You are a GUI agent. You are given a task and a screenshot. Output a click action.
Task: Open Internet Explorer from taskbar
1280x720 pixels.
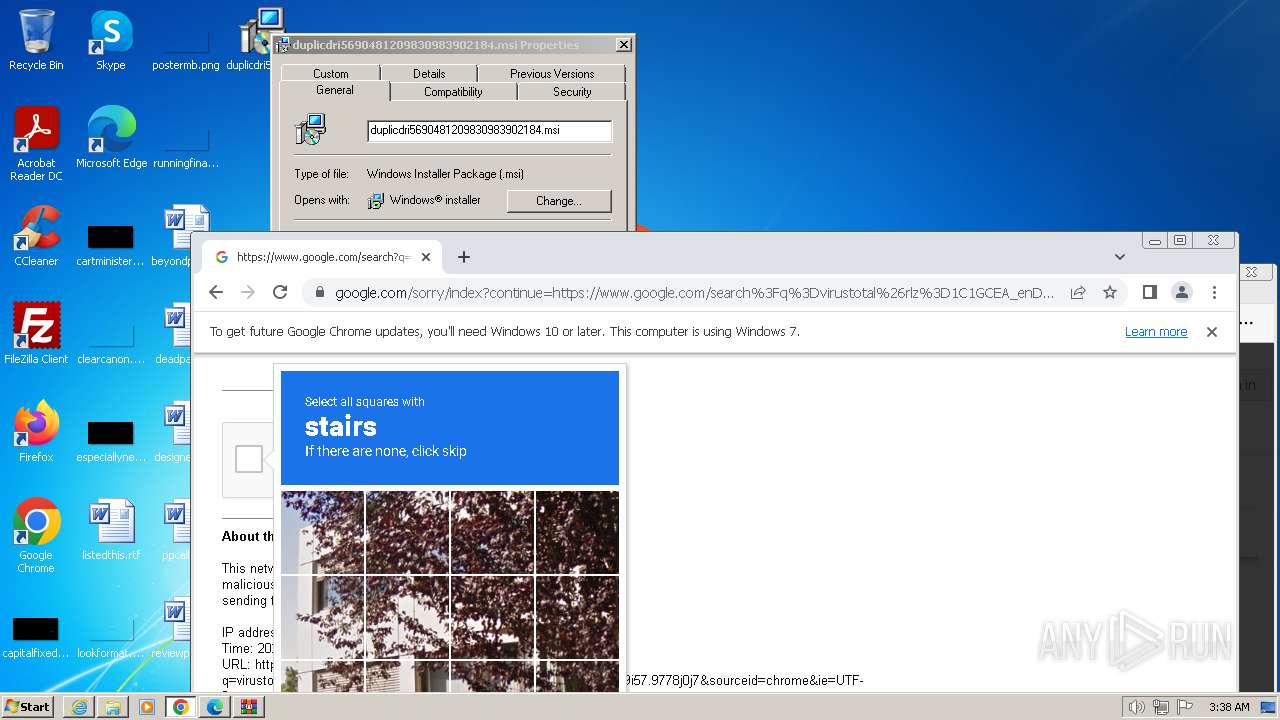79,707
